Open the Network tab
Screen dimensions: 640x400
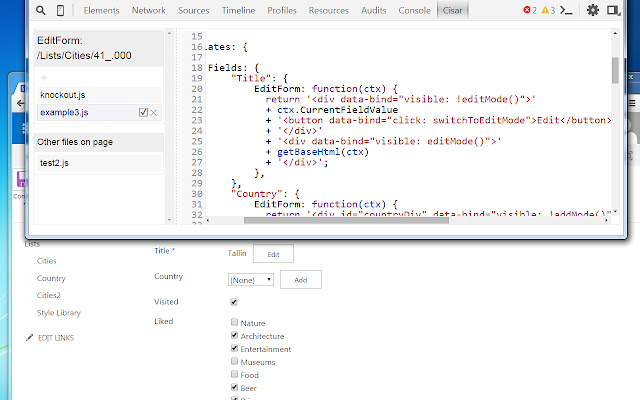pyautogui.click(x=149, y=10)
